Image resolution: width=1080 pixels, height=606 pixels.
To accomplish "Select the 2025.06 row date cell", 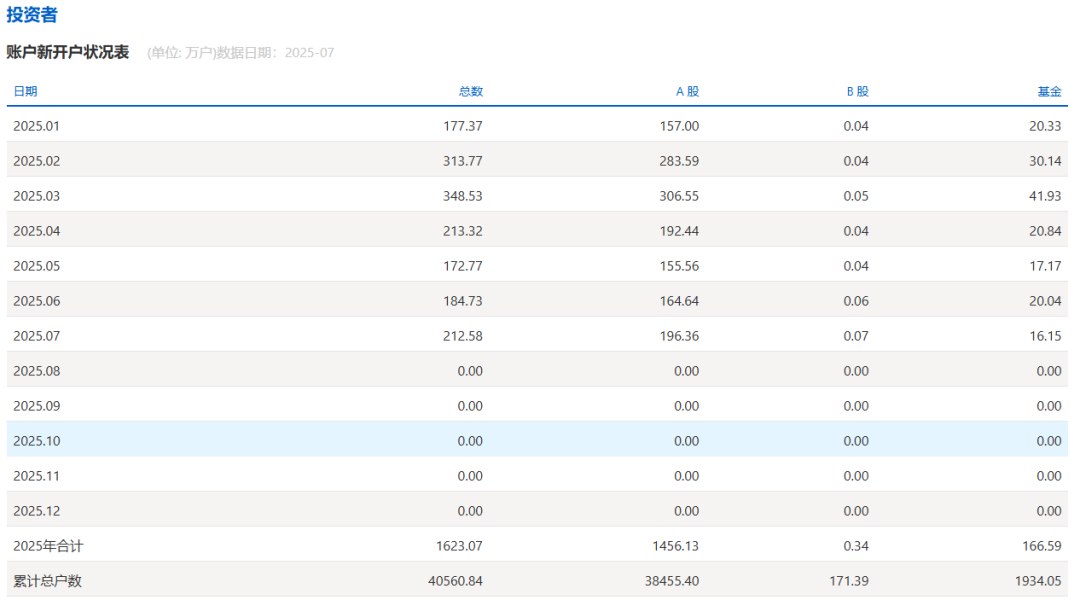I will click(x=37, y=301).
